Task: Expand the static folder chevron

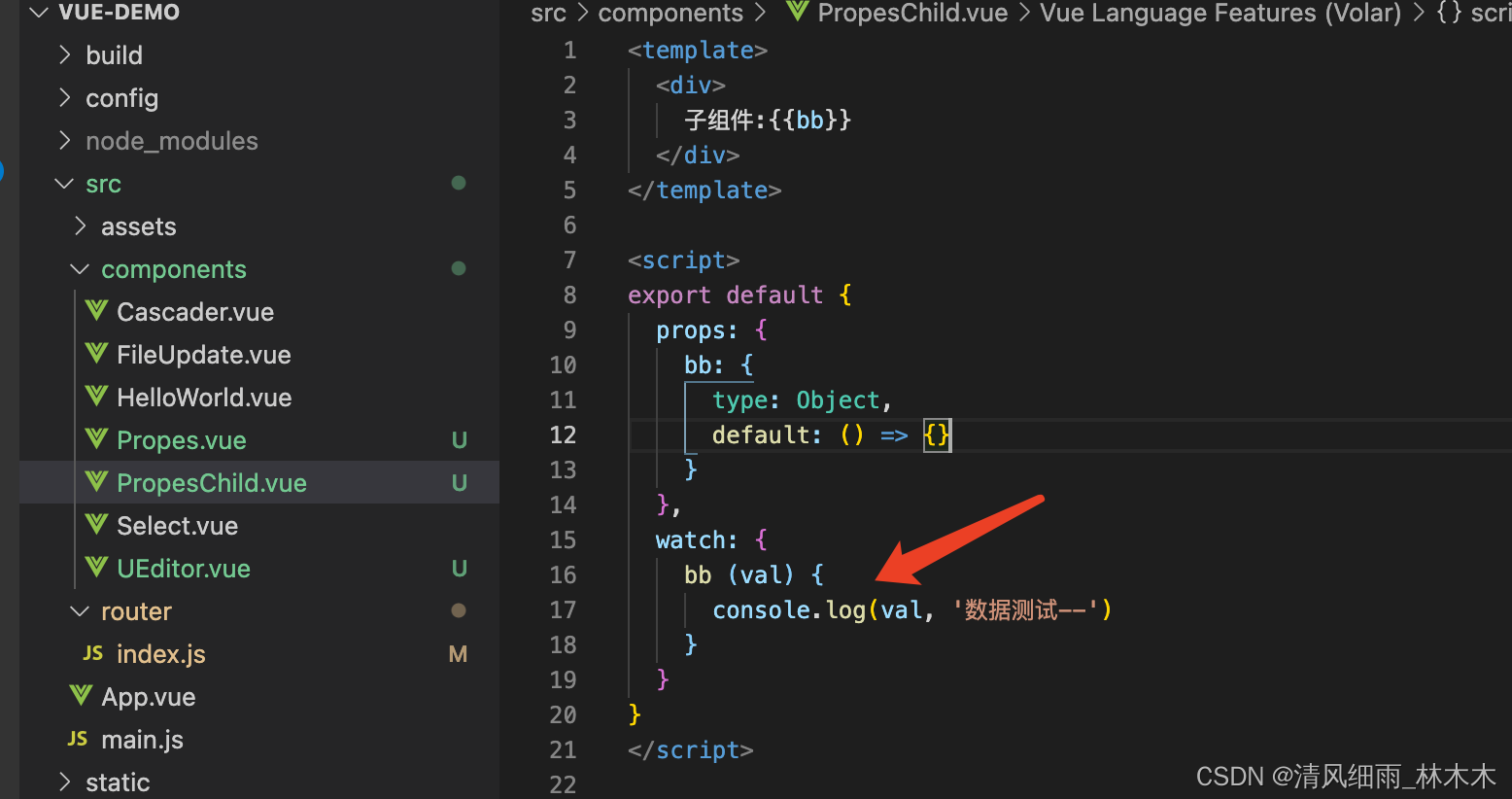Action: point(64,782)
